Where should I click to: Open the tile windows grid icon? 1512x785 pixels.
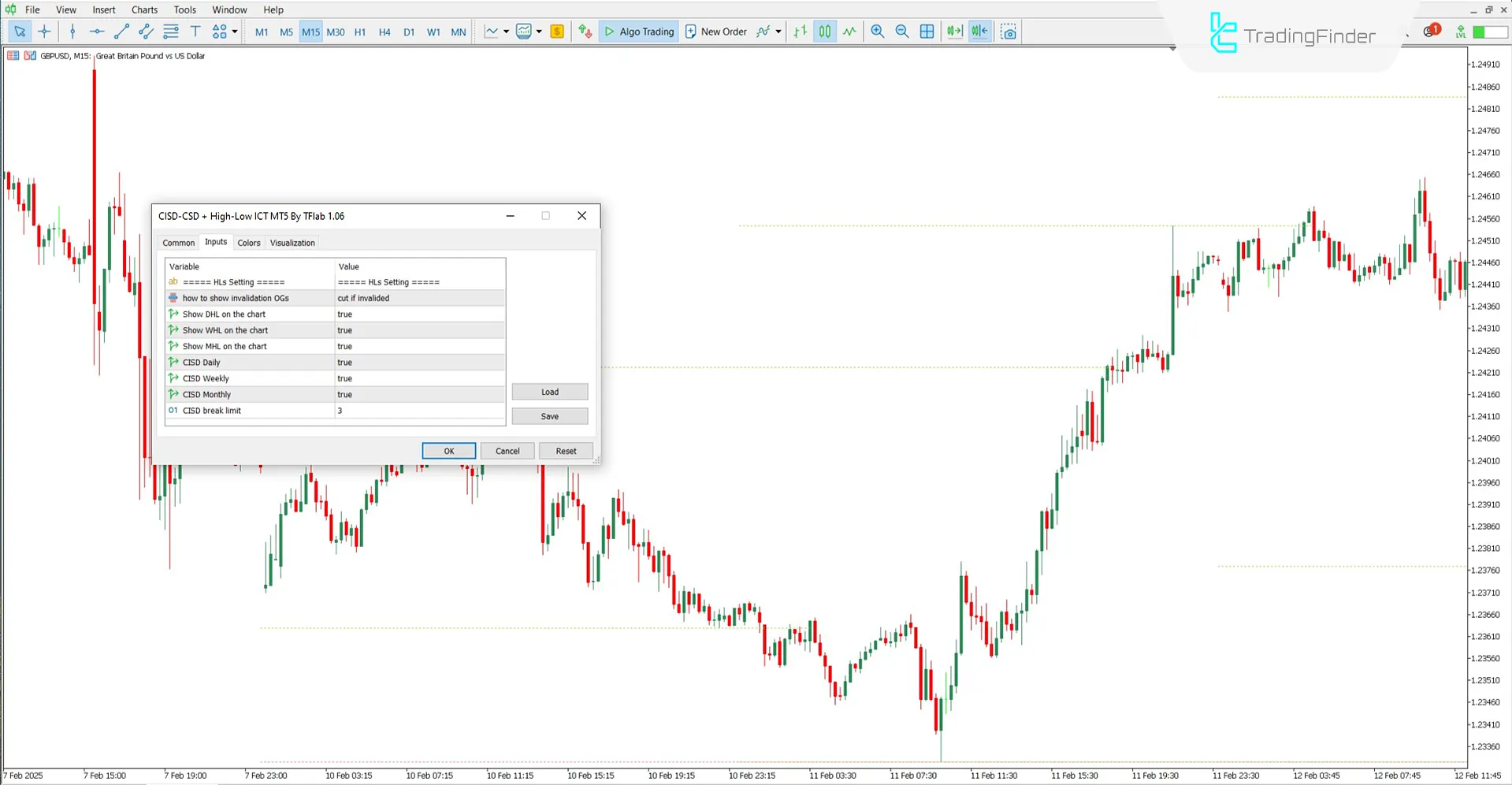[x=927, y=32]
